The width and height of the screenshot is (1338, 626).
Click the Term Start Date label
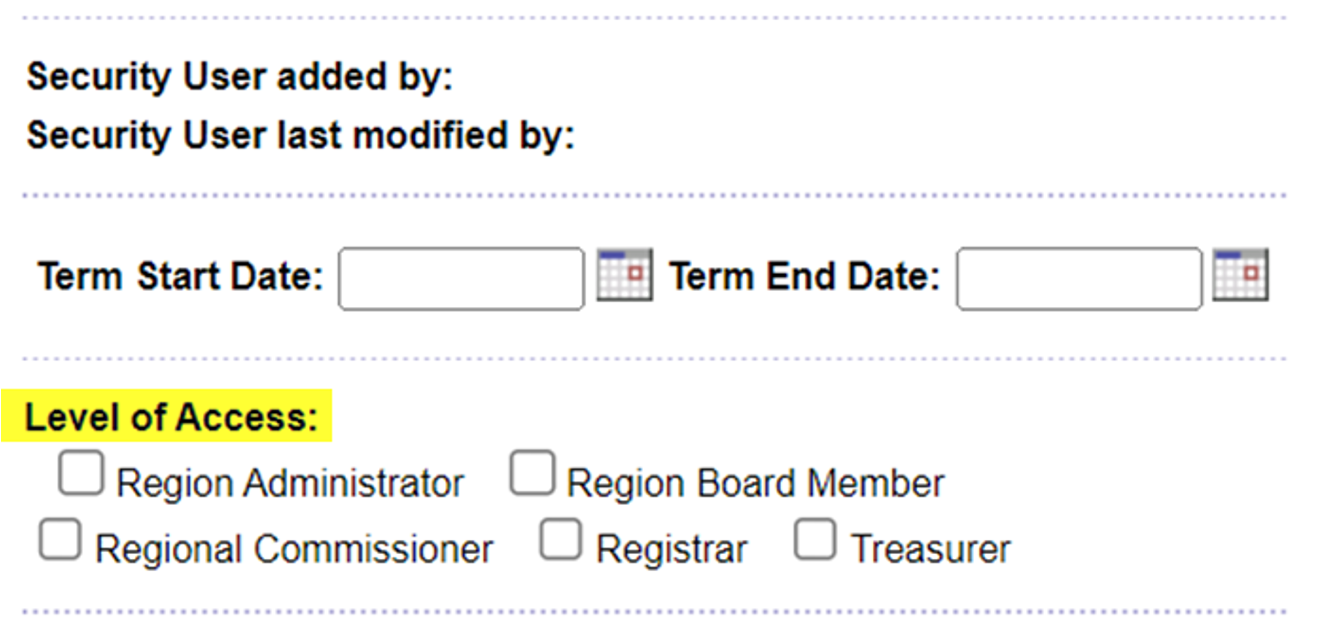coord(181,276)
